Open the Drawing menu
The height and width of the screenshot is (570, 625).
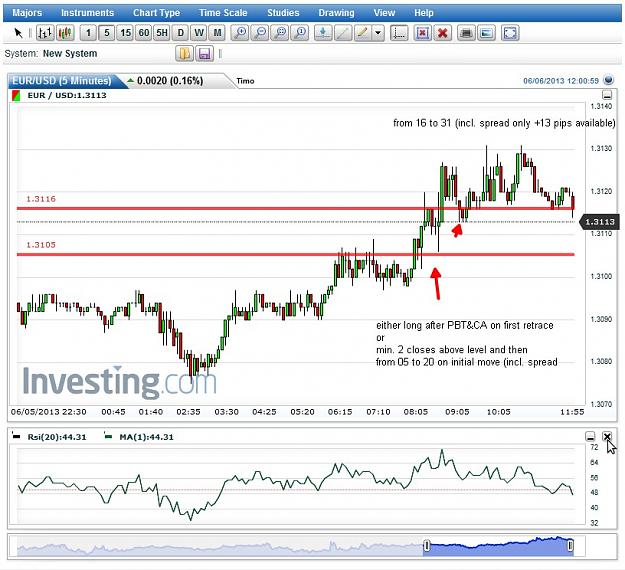coord(336,13)
